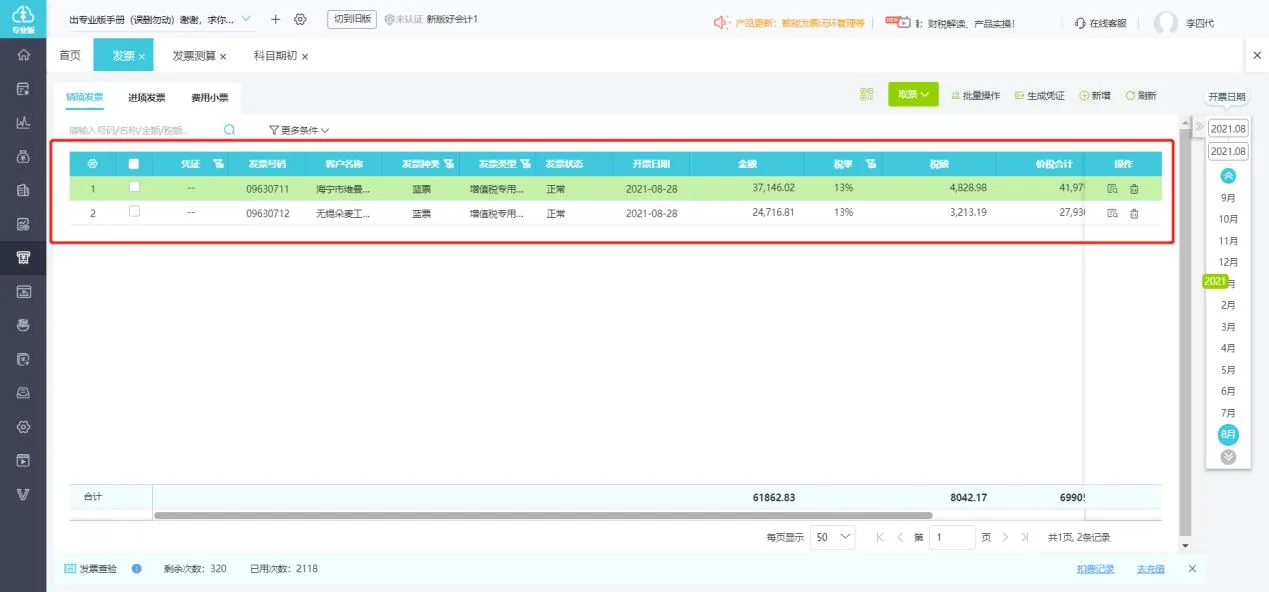The image size is (1269, 592).
Task: Click the V logo sidebar icon
Action: point(23,495)
